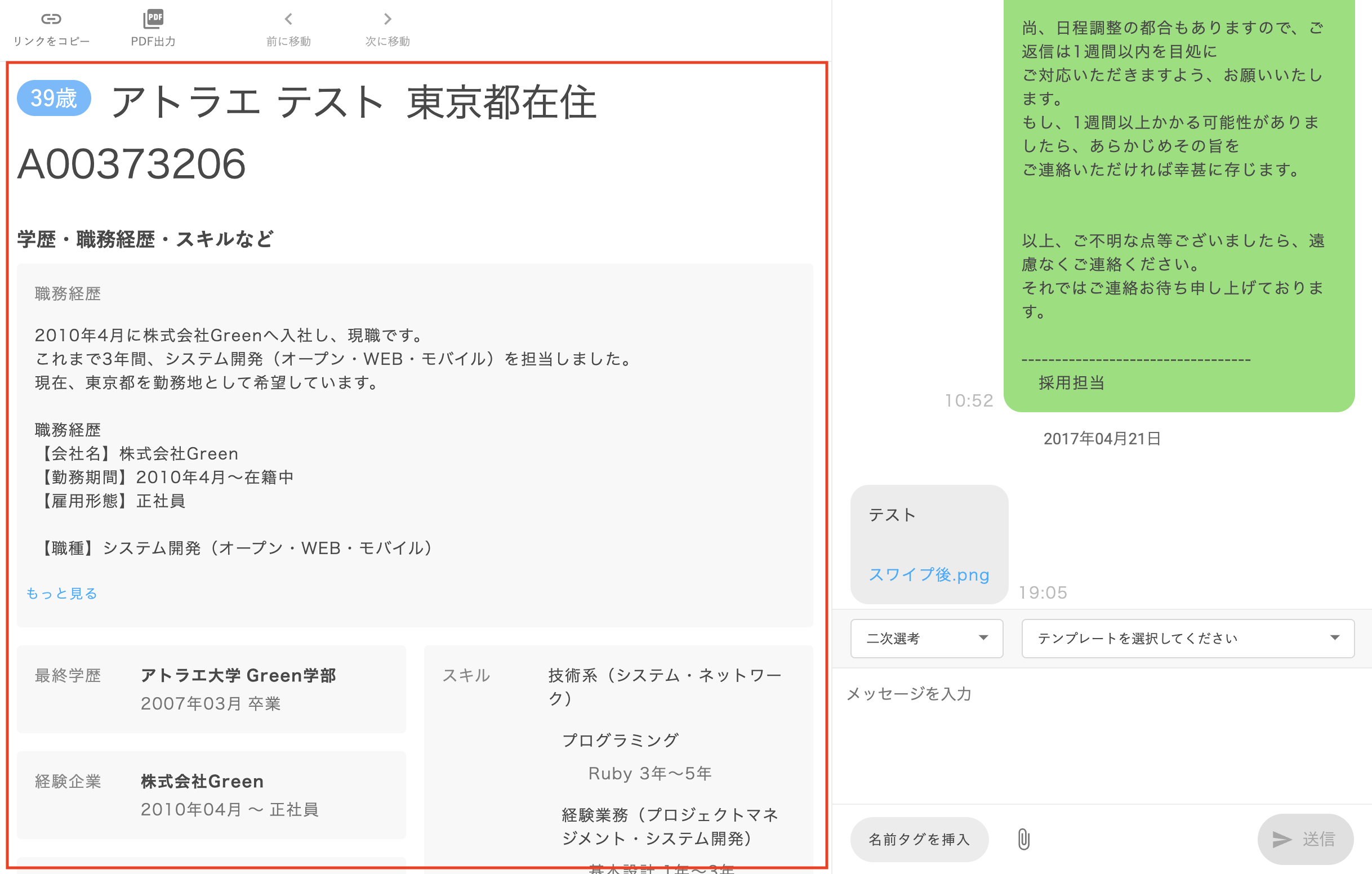The width and height of the screenshot is (1372, 874).
Task: Click 株式会社Green under 経験企業
Action: (202, 781)
